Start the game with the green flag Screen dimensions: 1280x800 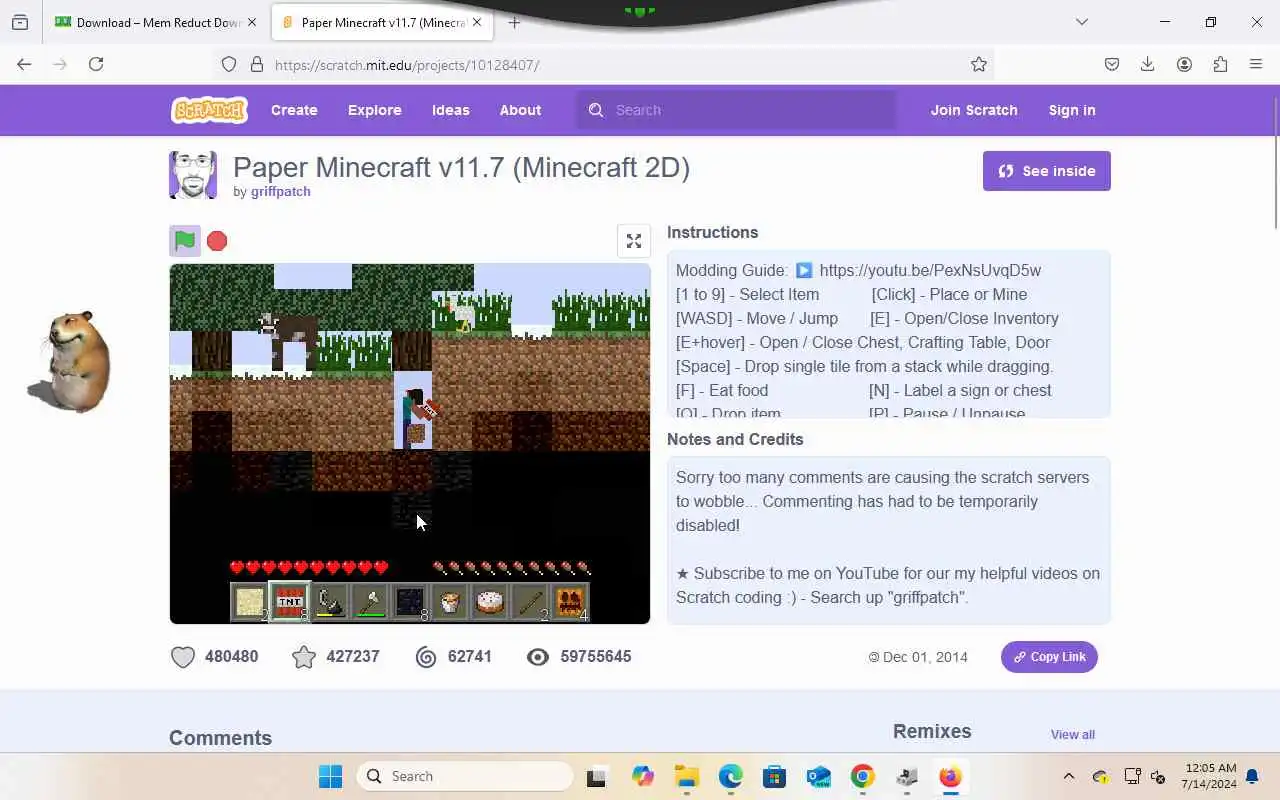pyautogui.click(x=185, y=240)
